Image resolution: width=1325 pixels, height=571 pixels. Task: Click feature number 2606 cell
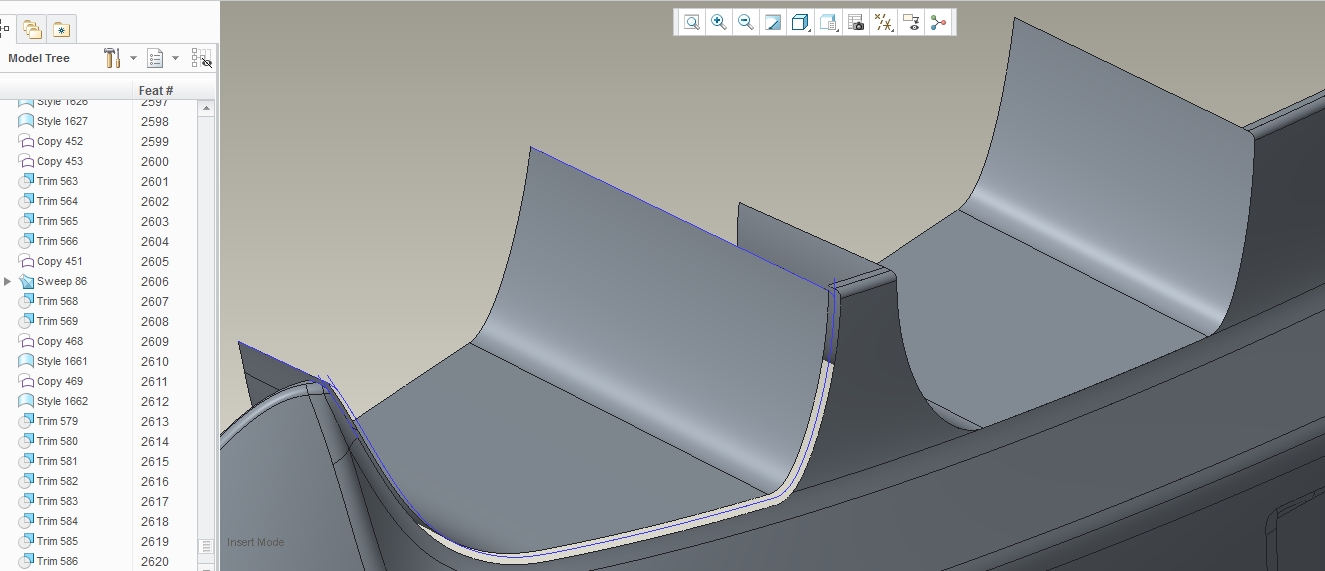155,281
